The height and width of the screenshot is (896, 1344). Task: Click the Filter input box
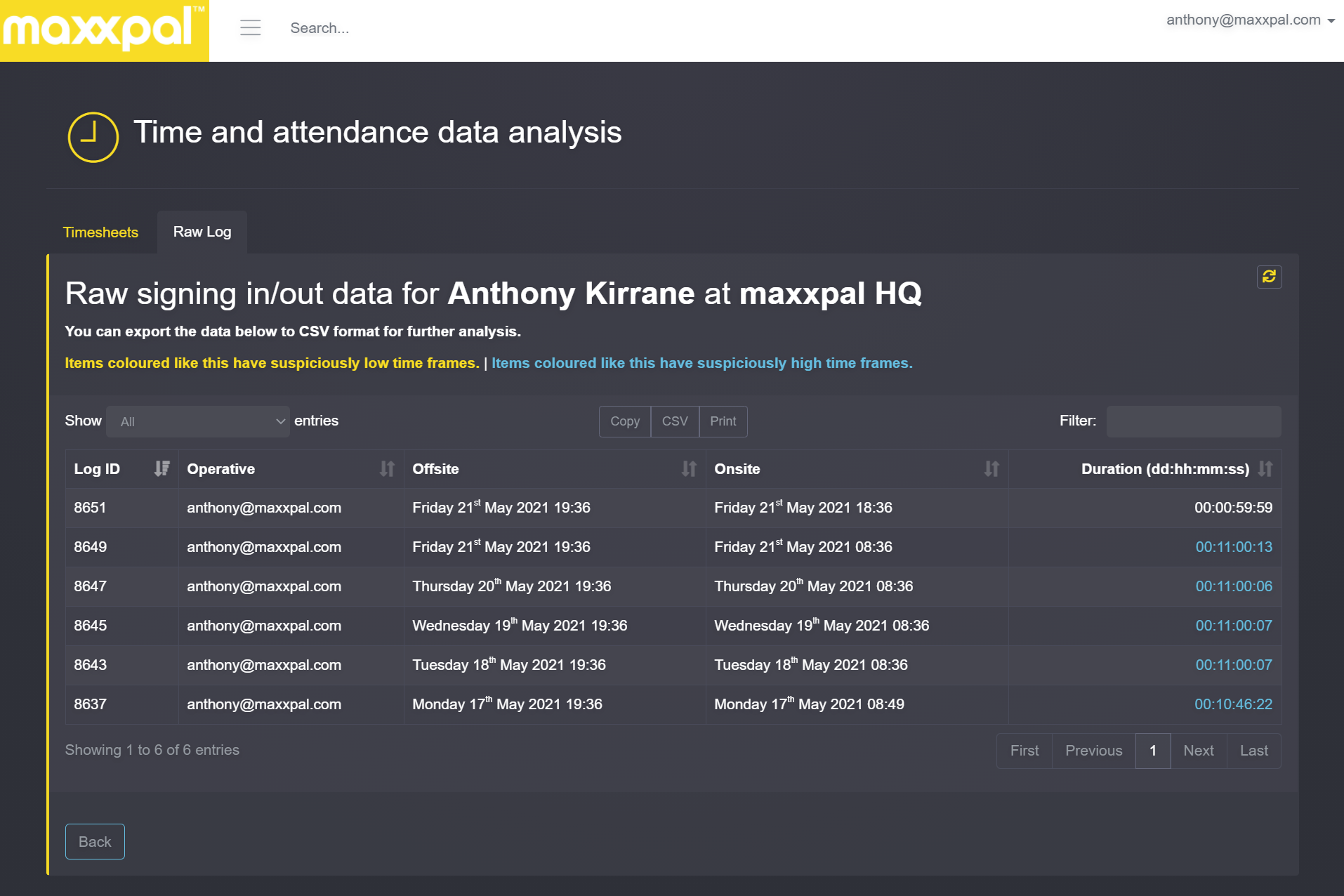click(1194, 421)
